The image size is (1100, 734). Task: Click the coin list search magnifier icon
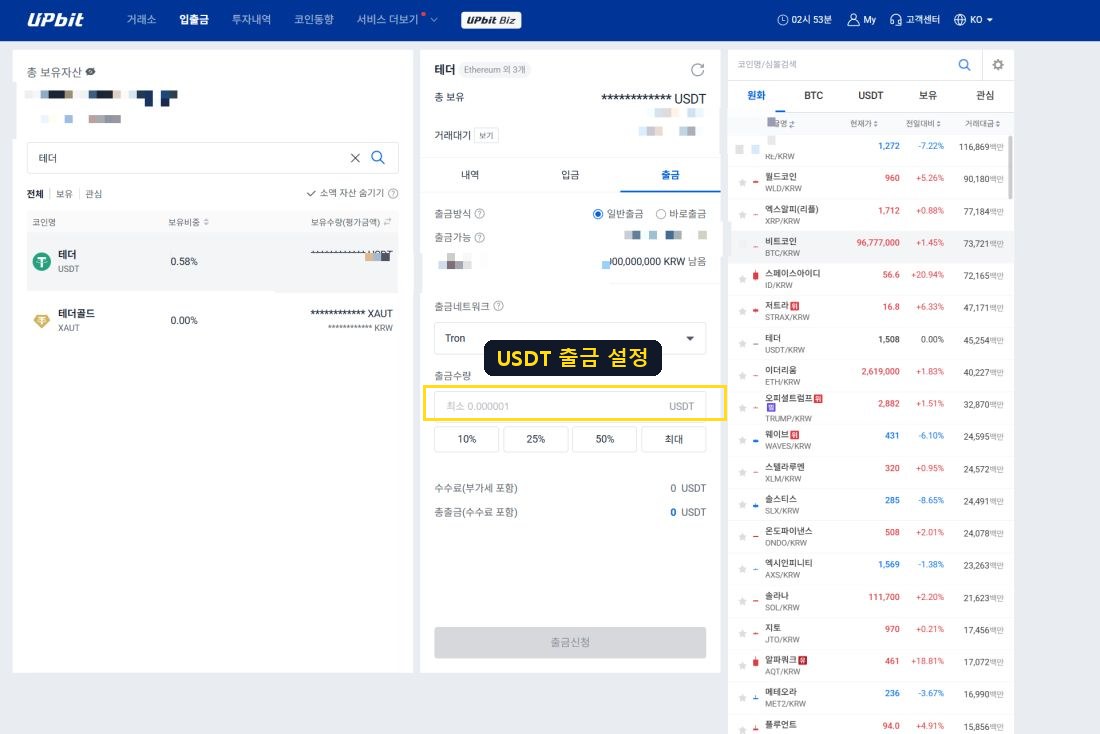pos(965,65)
